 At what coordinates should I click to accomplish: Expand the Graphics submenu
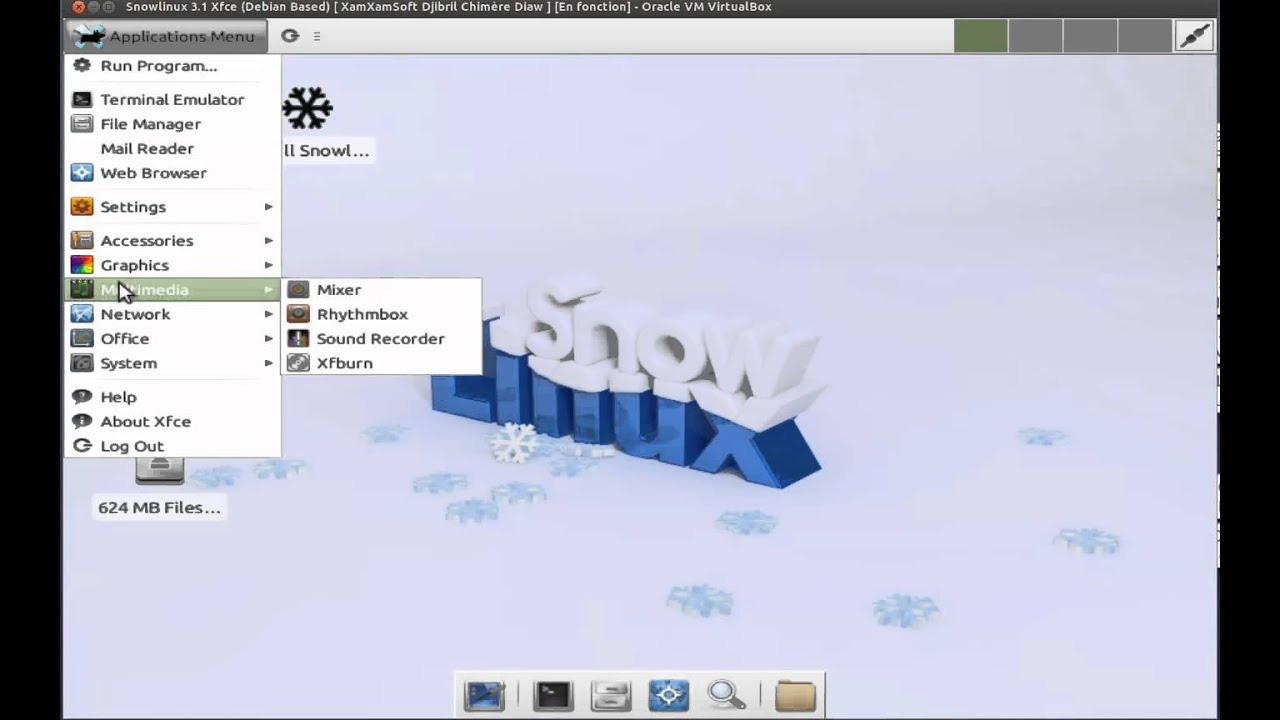(x=173, y=265)
